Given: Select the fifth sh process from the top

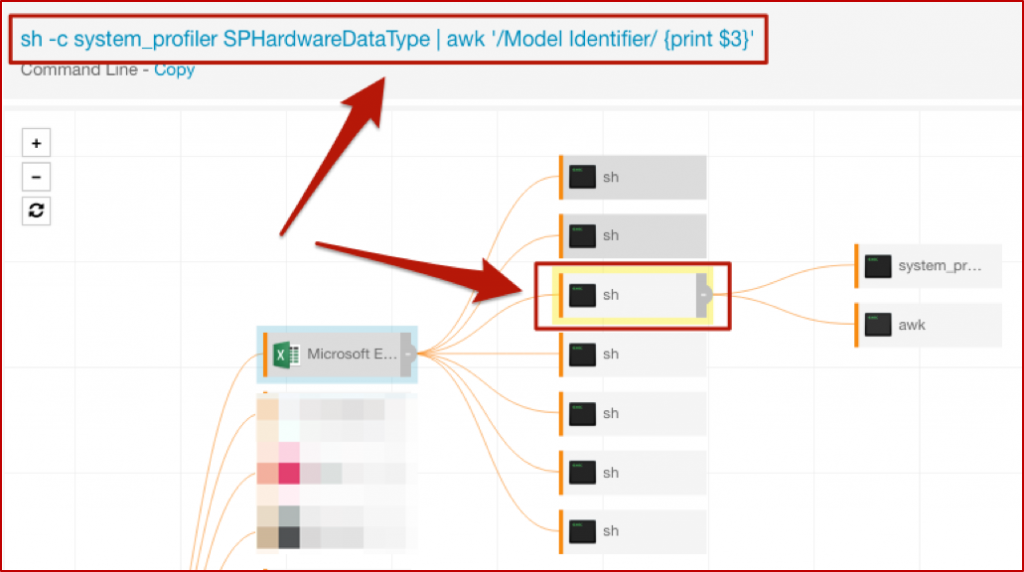Looking at the screenshot, I should point(634,413).
